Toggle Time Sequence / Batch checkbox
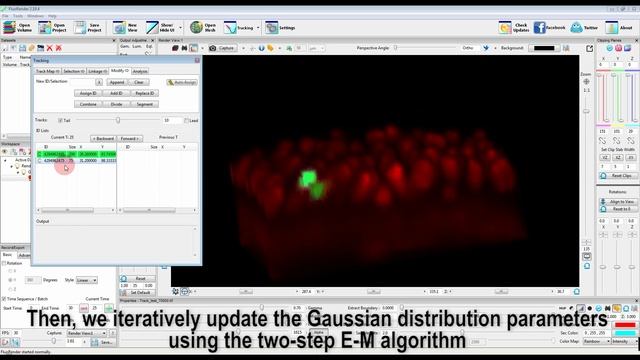 [4, 299]
